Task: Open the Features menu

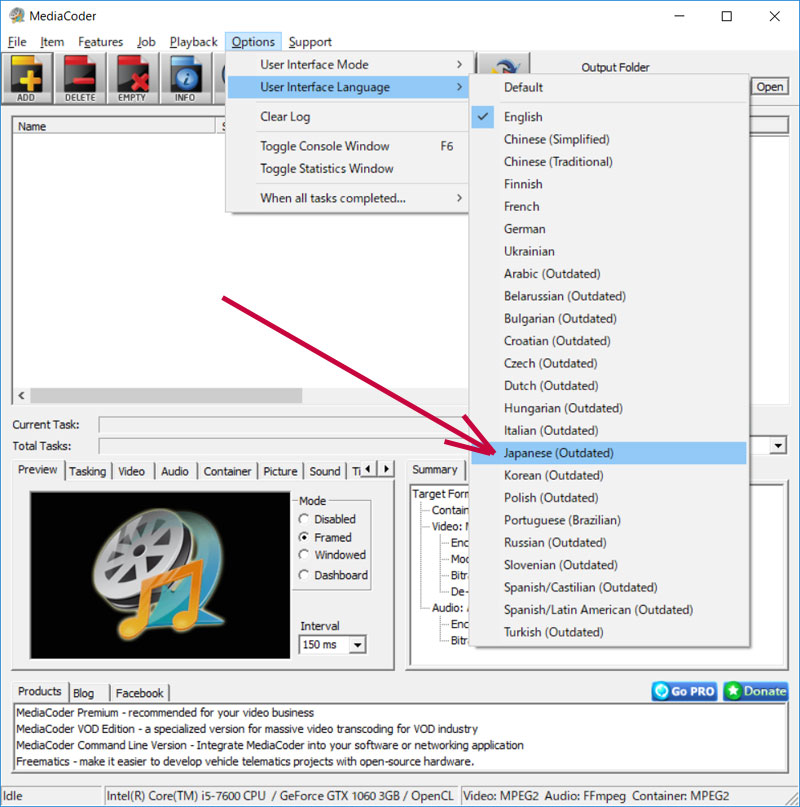Action: tap(100, 42)
